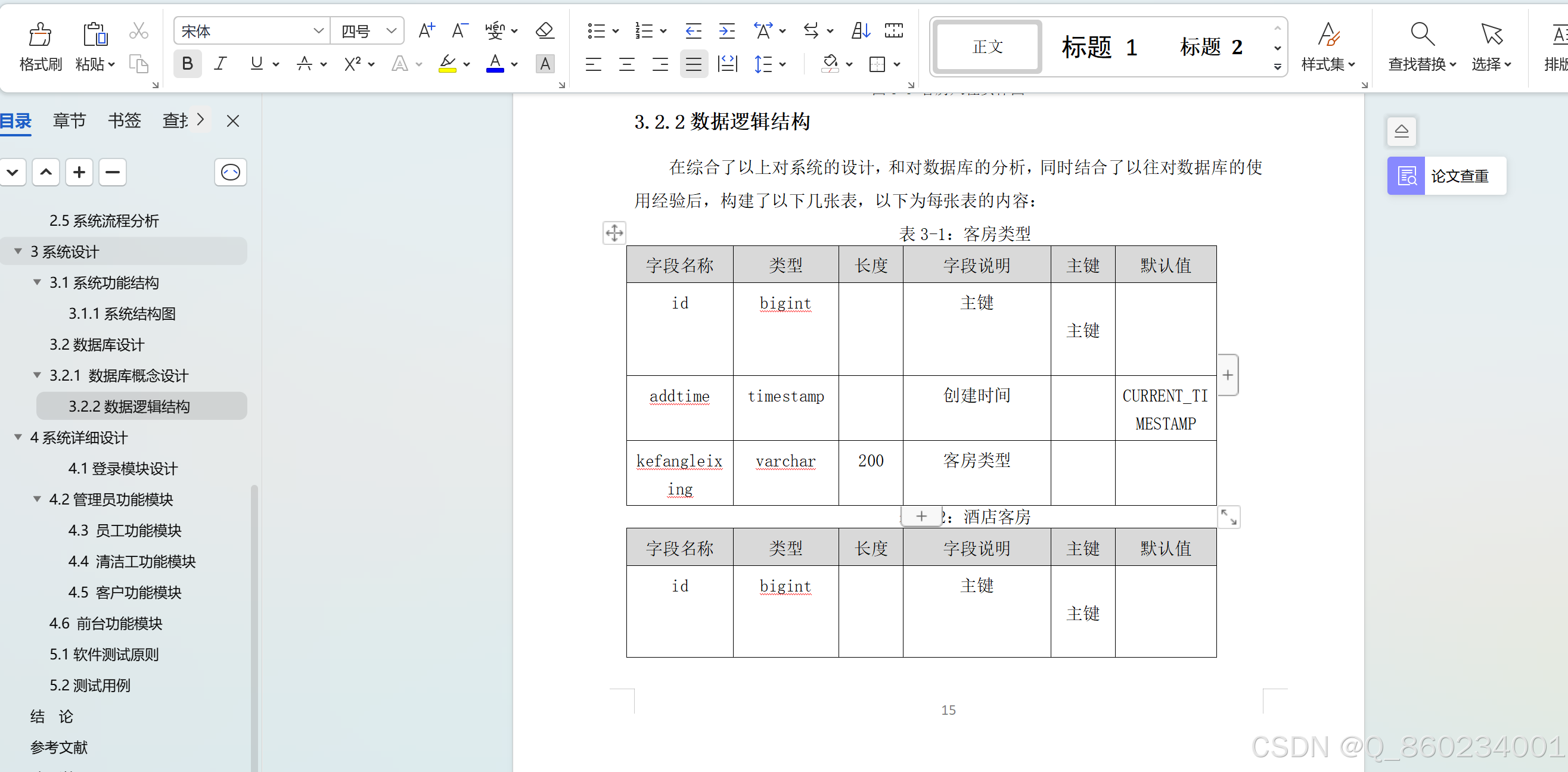Click the shading paint bucket icon
1568x772 pixels.
coord(830,63)
